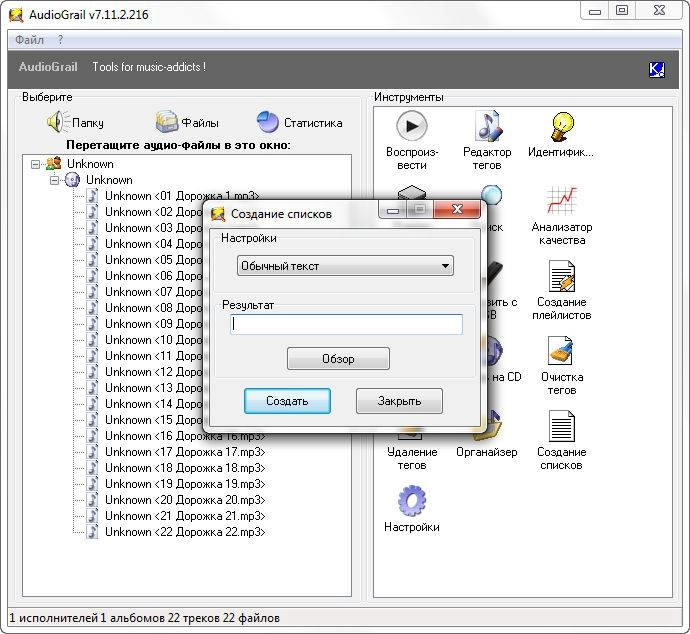Click the Создать button

287,401
